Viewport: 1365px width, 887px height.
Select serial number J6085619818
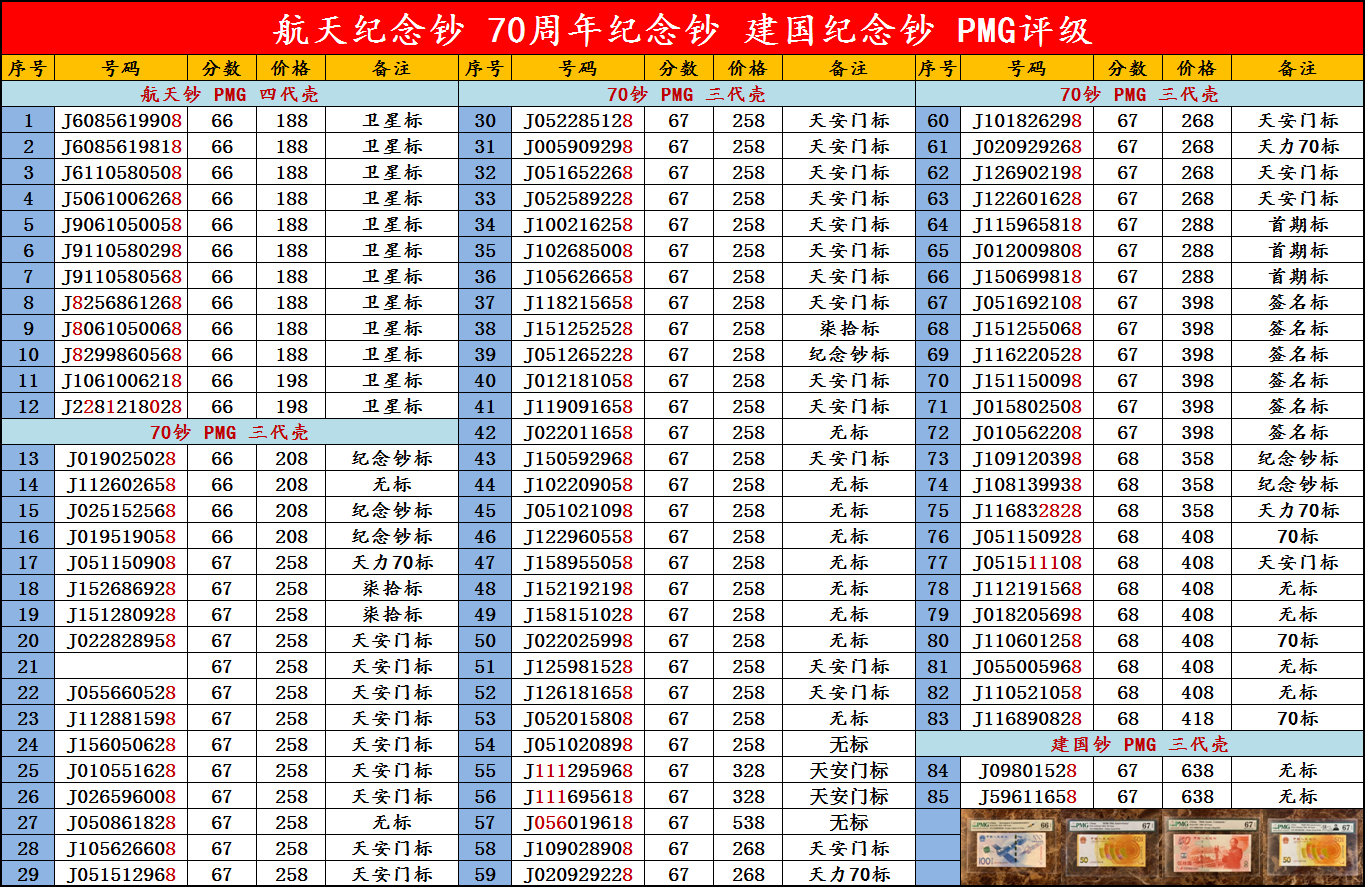pyautogui.click(x=121, y=146)
